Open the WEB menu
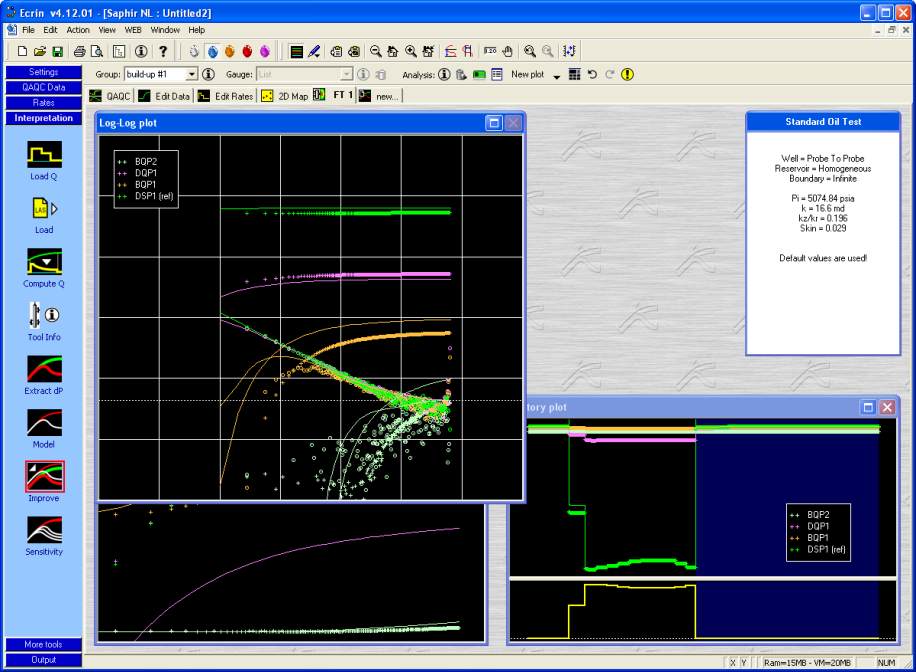The image size is (916, 672). click(133, 30)
